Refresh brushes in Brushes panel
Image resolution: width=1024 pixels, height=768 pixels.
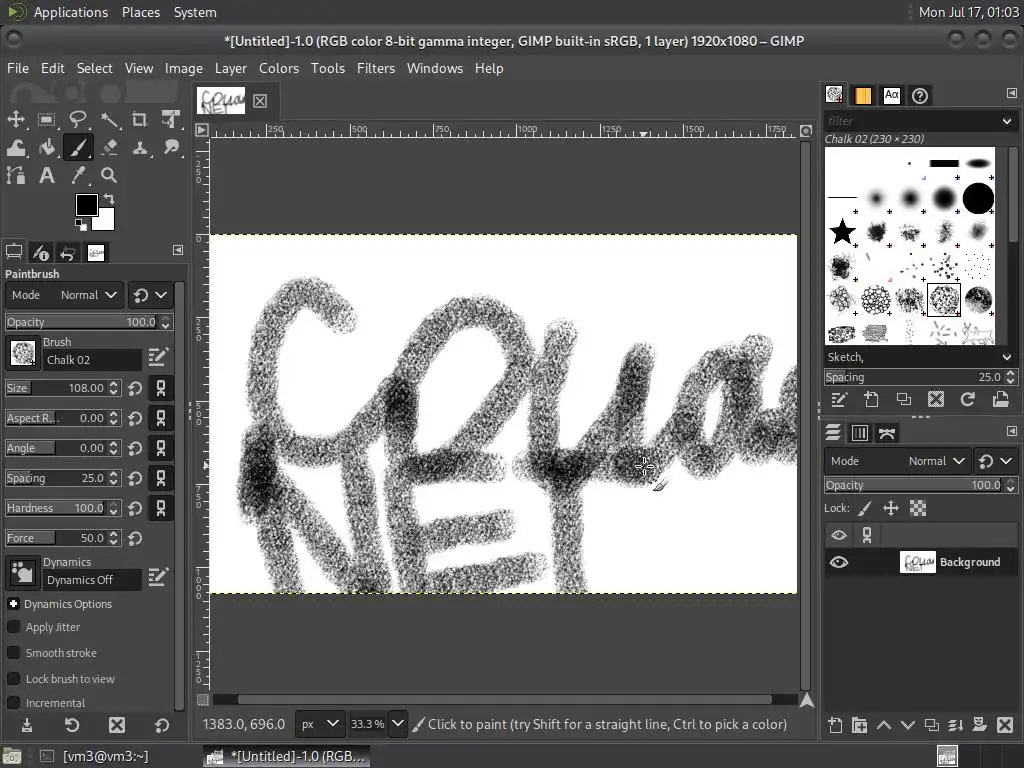968,400
